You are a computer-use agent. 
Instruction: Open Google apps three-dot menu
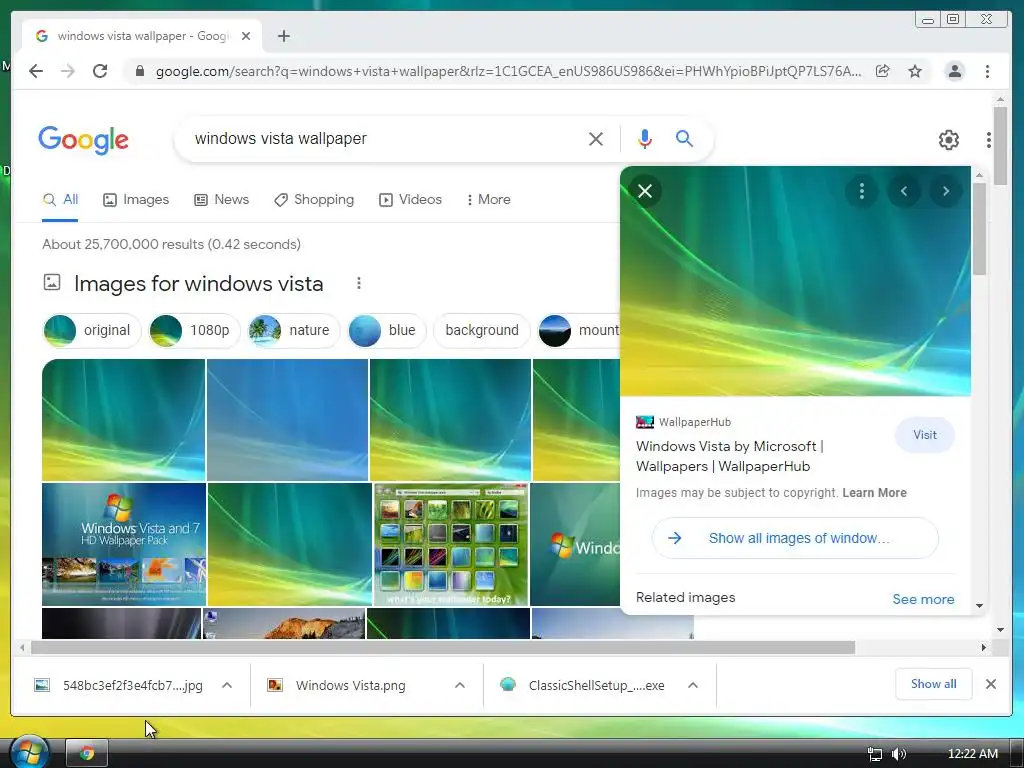coord(989,140)
